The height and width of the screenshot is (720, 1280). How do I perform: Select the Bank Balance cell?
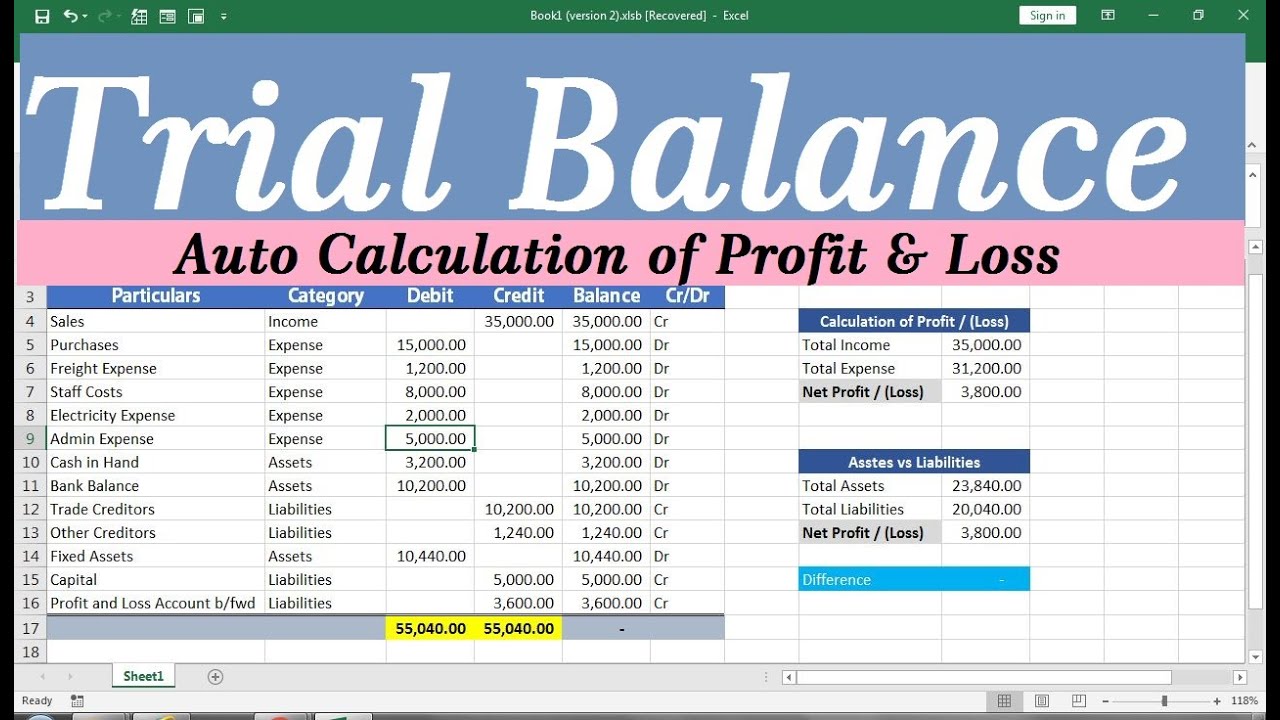(155, 486)
